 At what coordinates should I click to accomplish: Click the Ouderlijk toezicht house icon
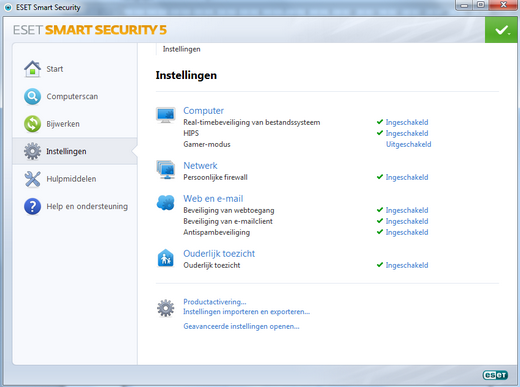pyautogui.click(x=166, y=258)
